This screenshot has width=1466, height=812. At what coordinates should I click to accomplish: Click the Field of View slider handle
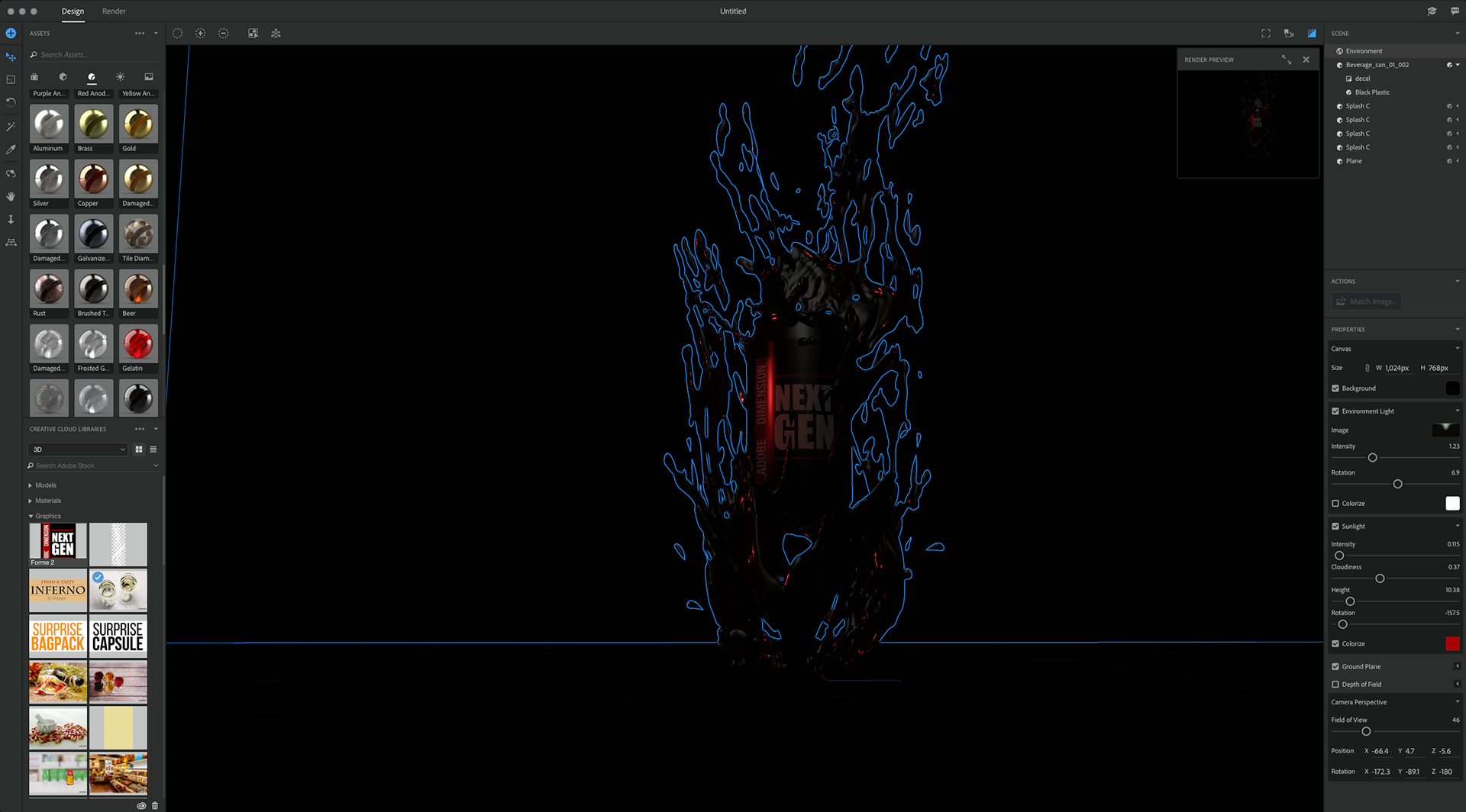pos(1366,731)
